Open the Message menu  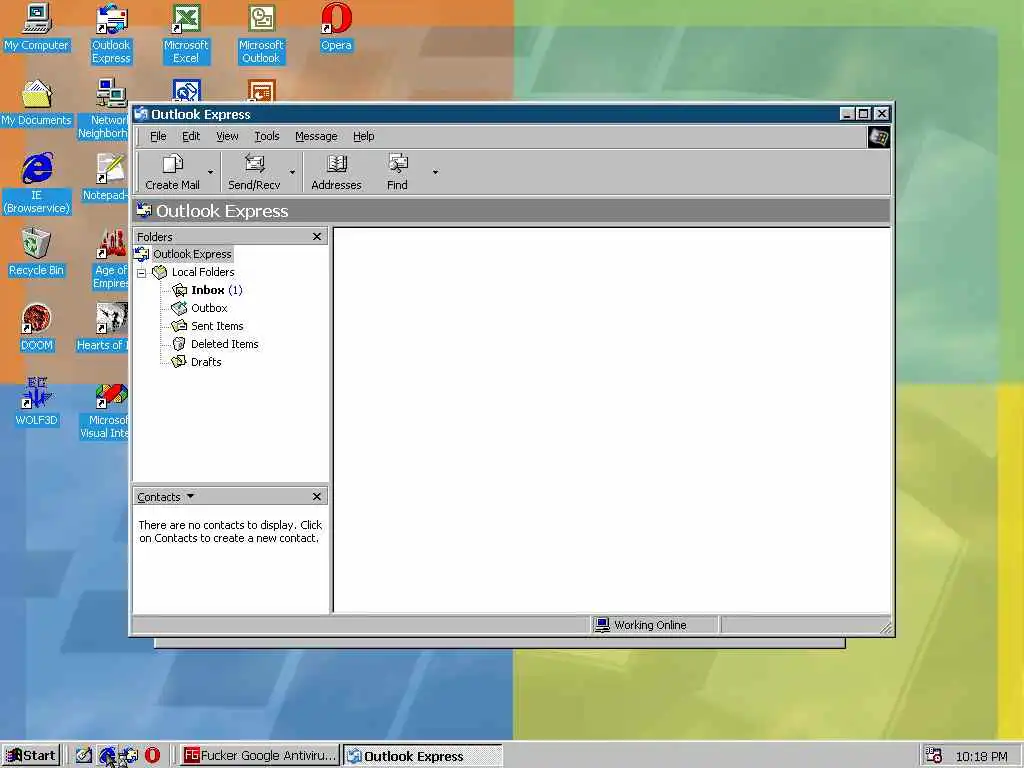(x=316, y=136)
